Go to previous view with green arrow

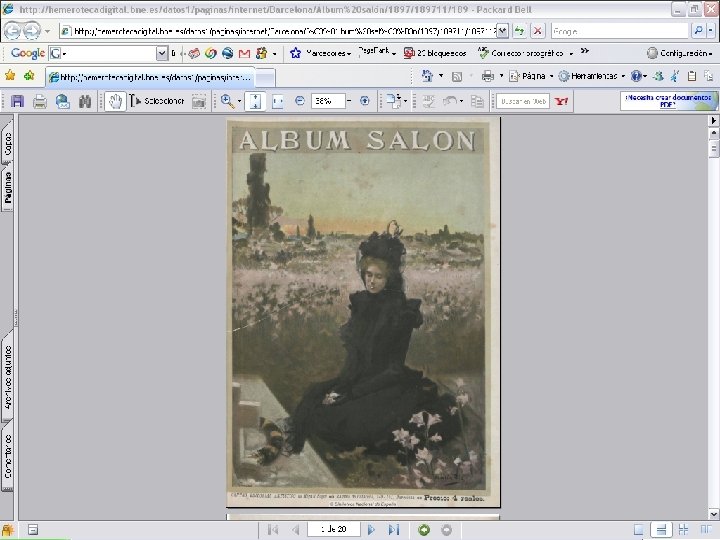[x=424, y=529]
